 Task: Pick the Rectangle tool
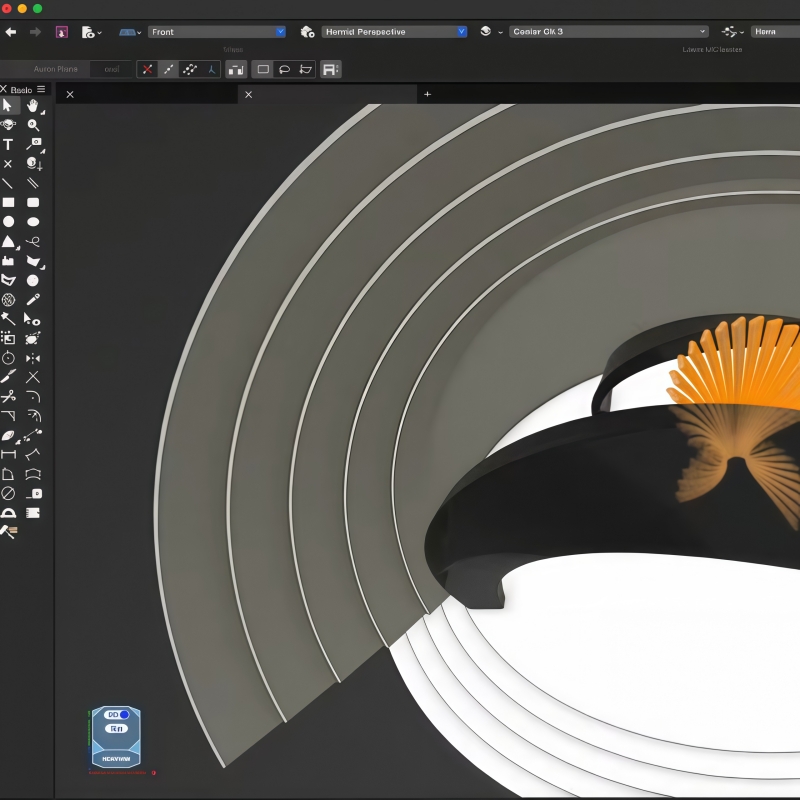8,203
